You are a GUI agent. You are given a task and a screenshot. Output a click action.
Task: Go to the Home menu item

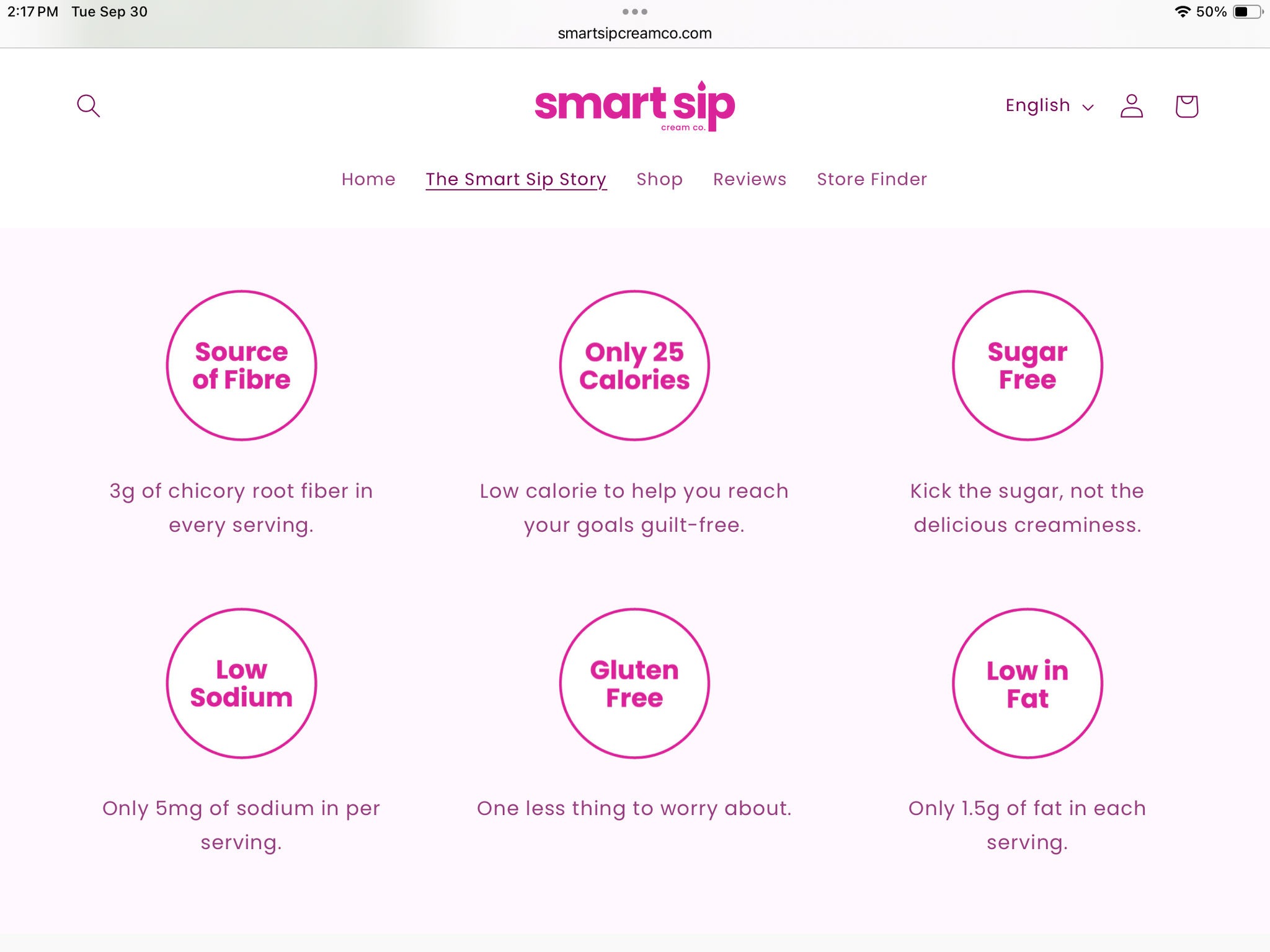(368, 179)
